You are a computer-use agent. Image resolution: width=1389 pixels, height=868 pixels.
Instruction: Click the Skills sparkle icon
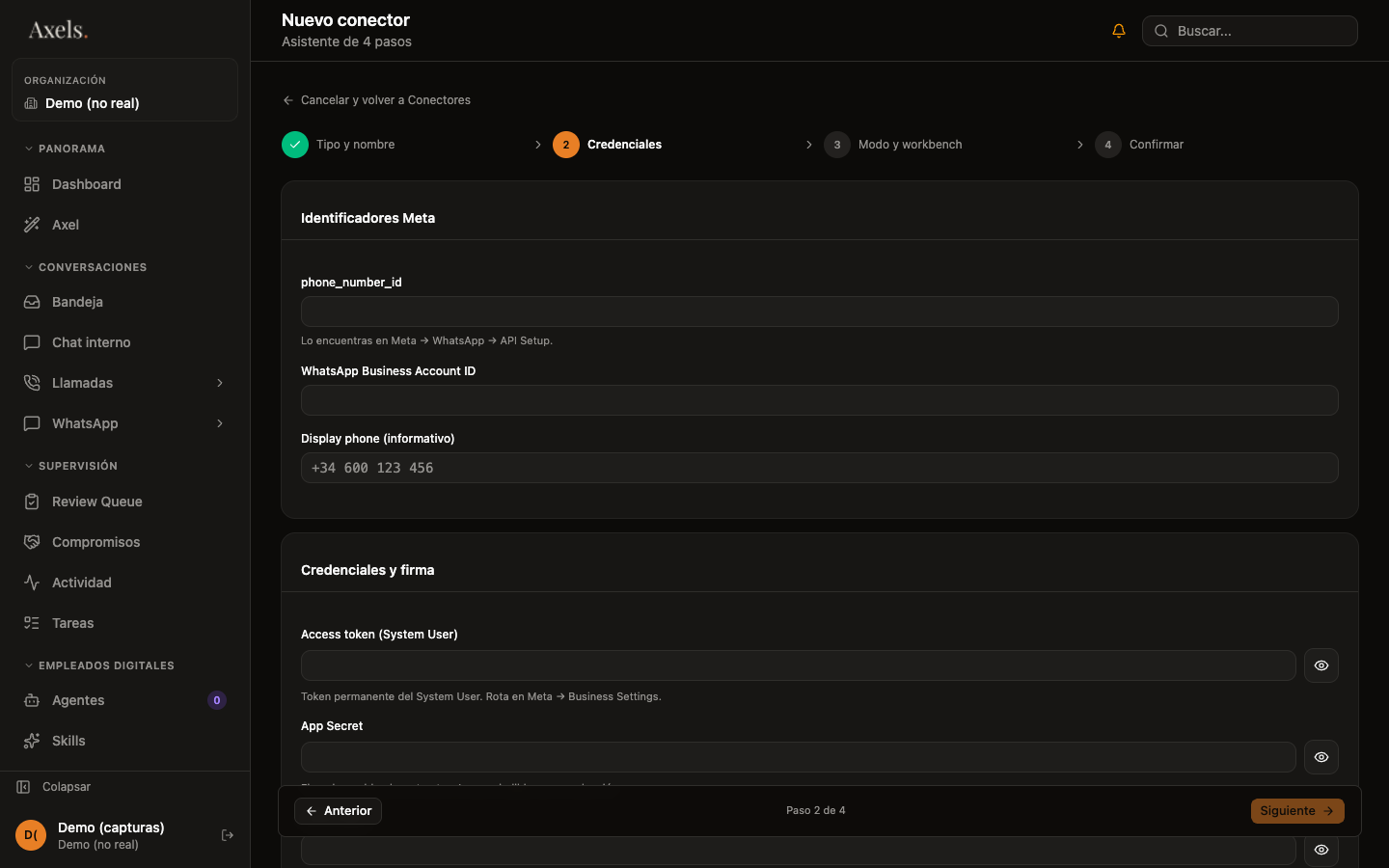[32, 741]
